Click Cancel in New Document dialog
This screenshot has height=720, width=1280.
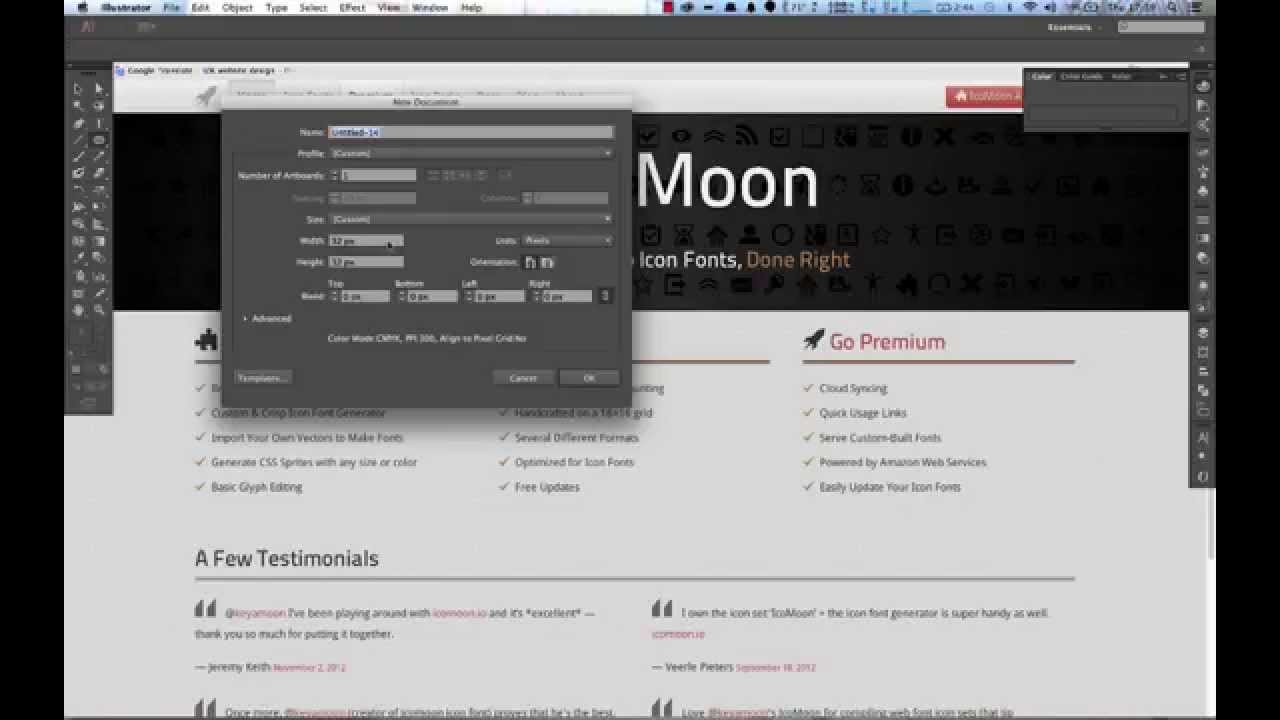pyautogui.click(x=523, y=378)
